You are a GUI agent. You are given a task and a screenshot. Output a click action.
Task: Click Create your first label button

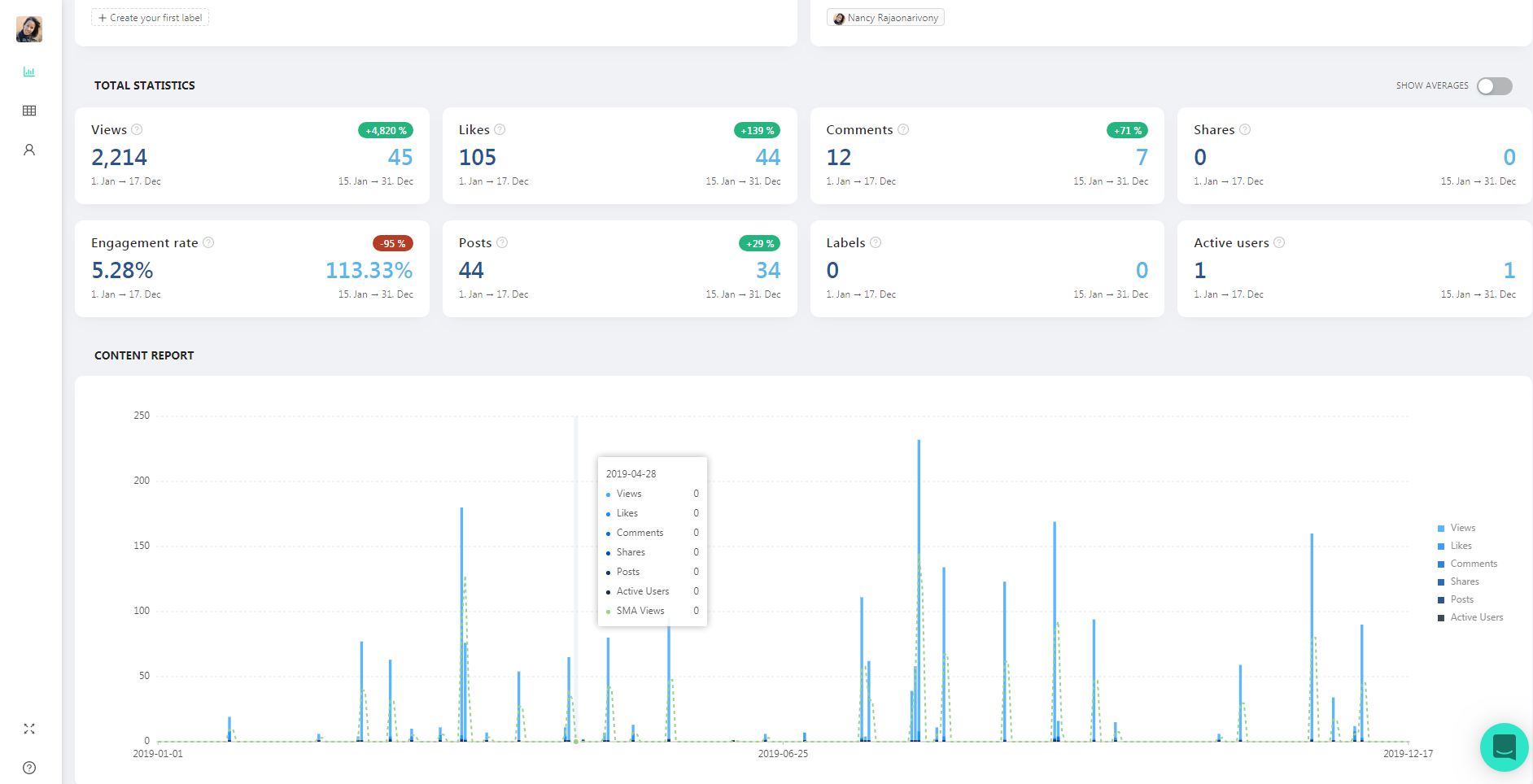coord(151,18)
